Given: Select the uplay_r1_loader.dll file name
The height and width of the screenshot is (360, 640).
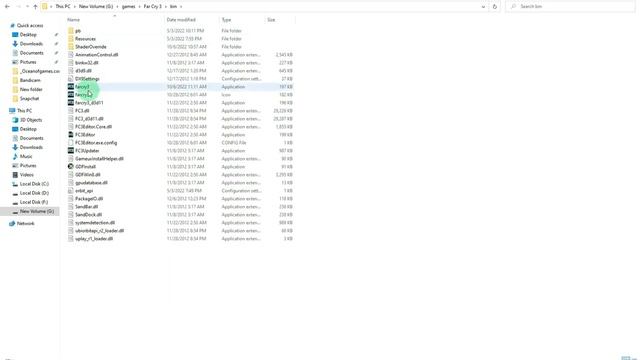Looking at the screenshot, I should coord(94,239).
